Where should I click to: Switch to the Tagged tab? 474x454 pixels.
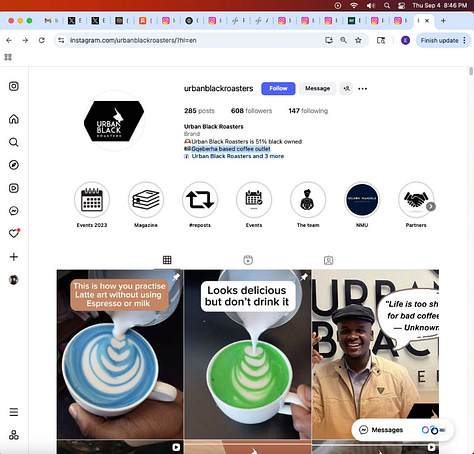[x=328, y=260]
